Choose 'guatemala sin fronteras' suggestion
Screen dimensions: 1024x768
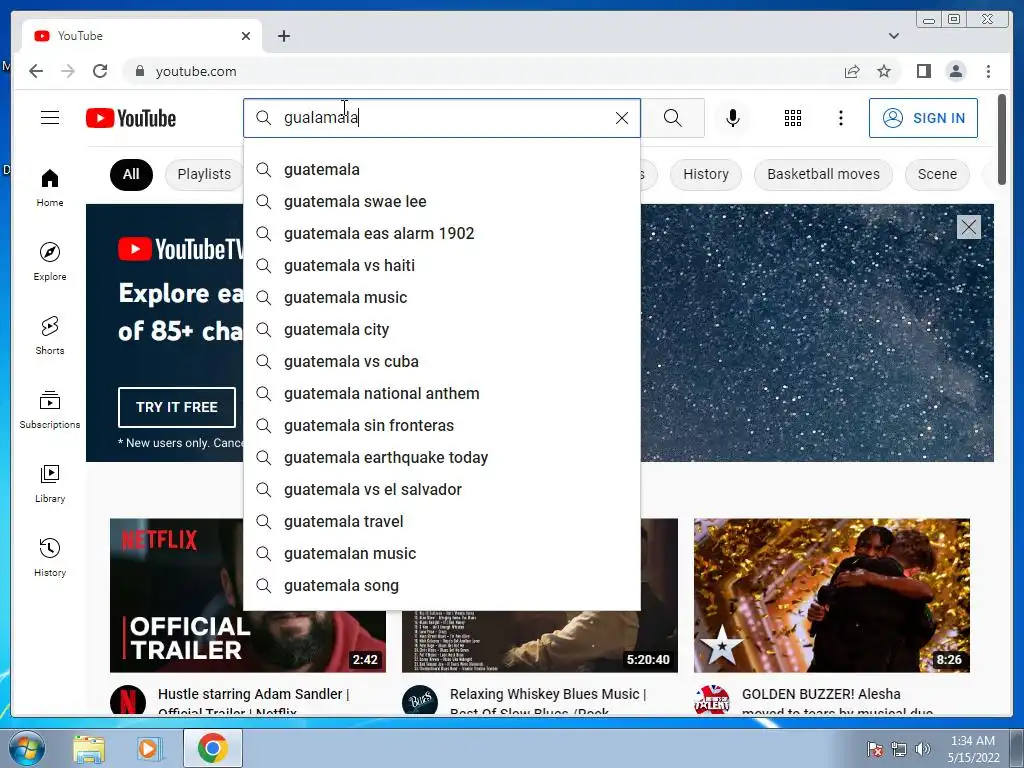[x=442, y=426]
